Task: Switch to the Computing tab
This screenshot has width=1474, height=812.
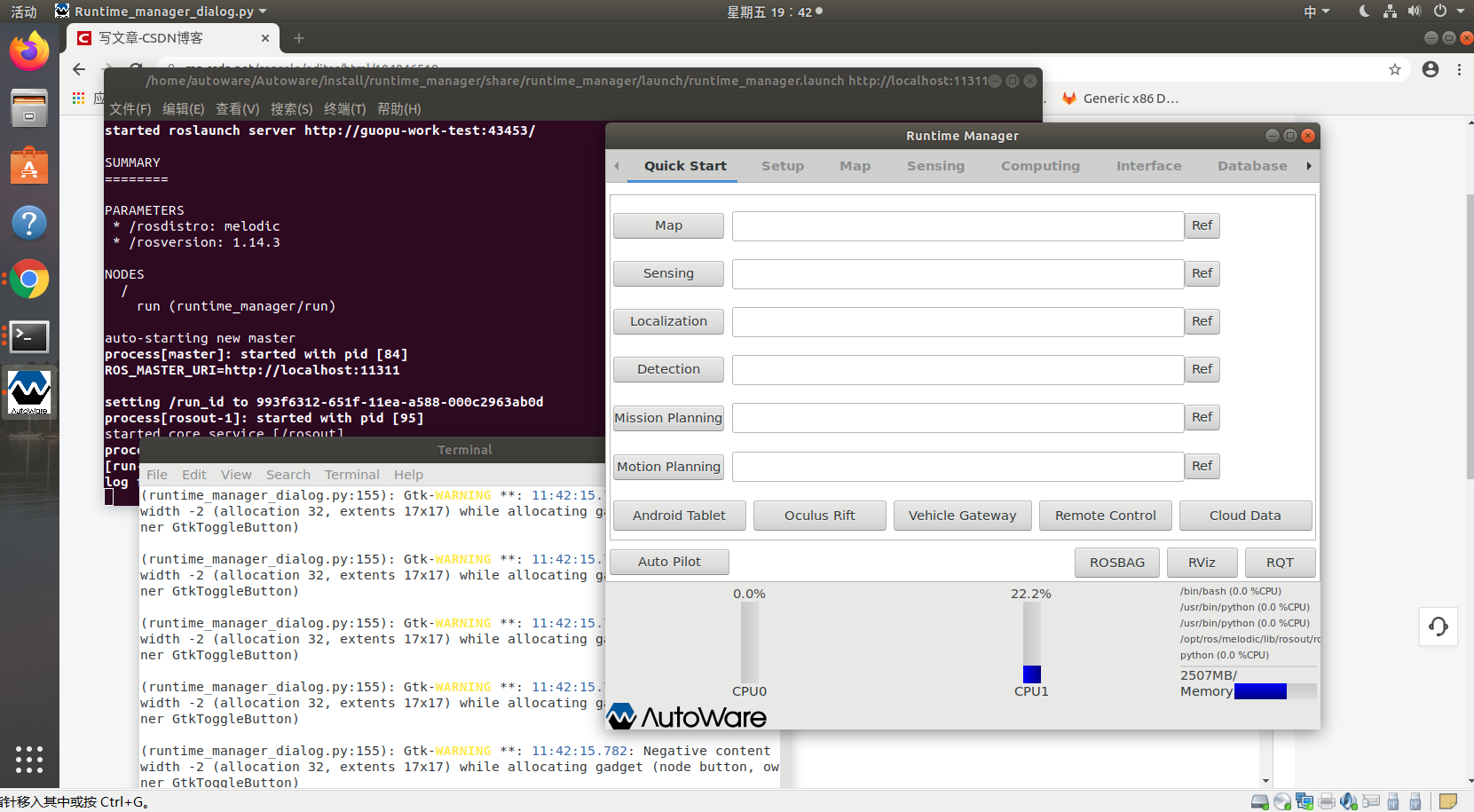Action: click(x=1040, y=166)
